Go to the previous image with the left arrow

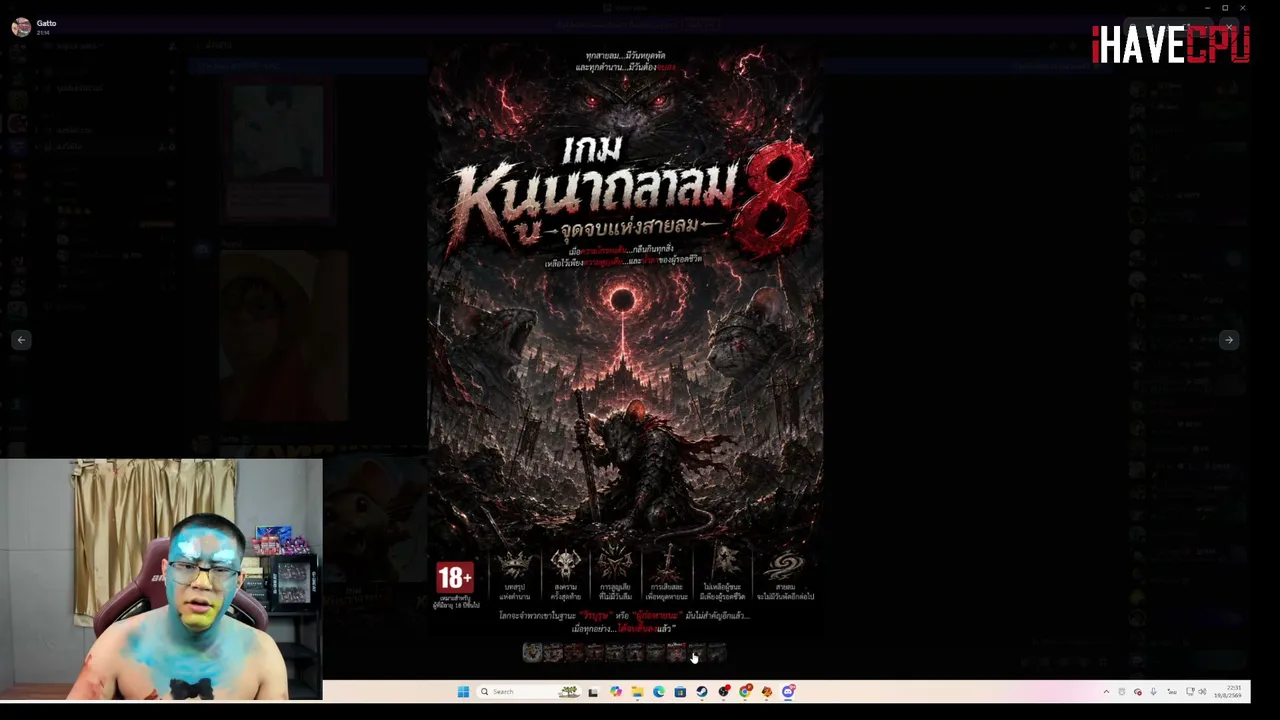point(21,340)
